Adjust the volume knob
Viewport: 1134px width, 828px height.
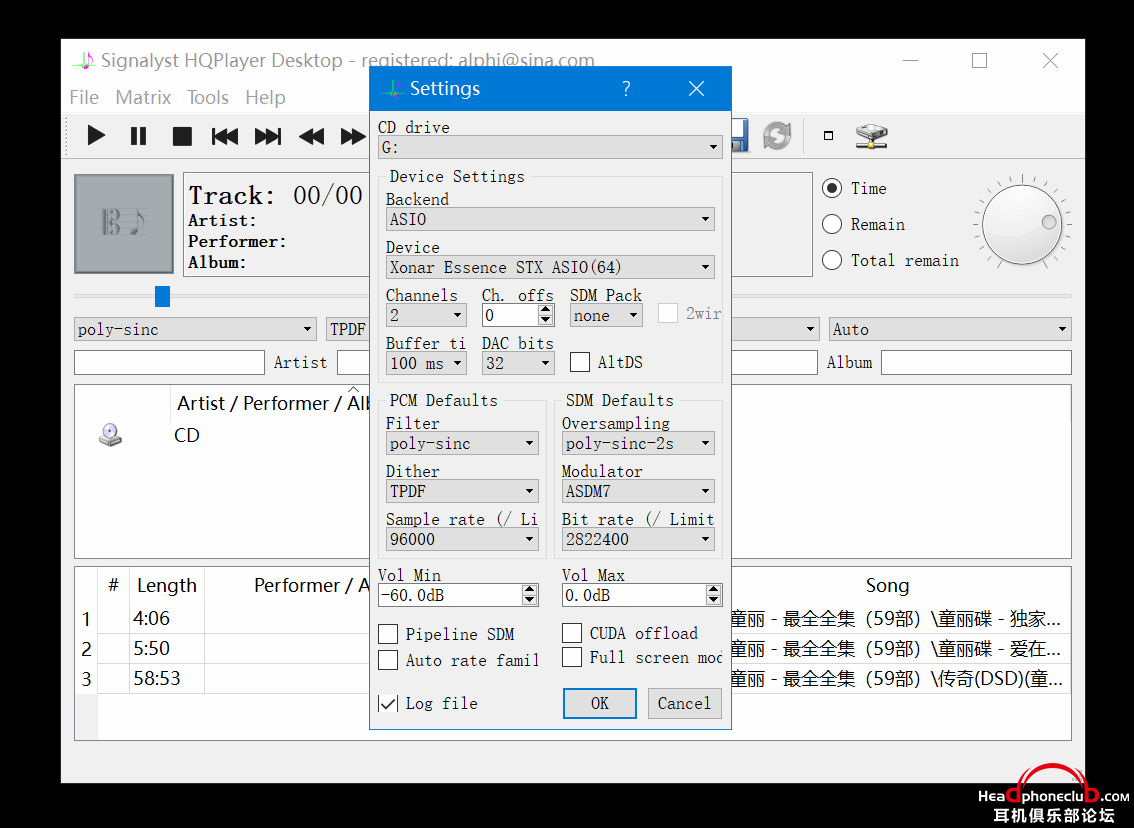click(x=1022, y=223)
